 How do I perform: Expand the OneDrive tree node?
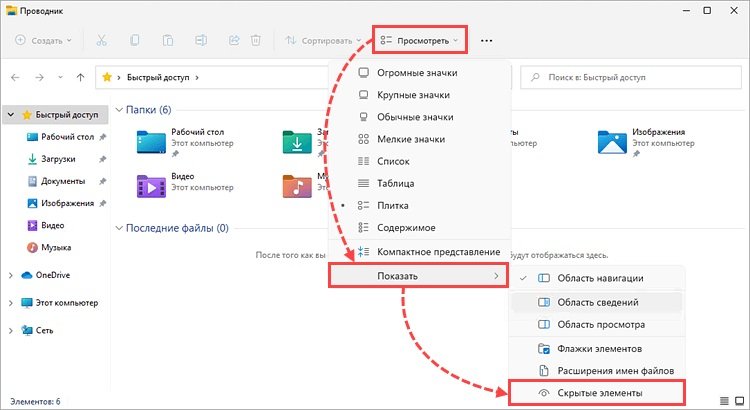point(11,275)
